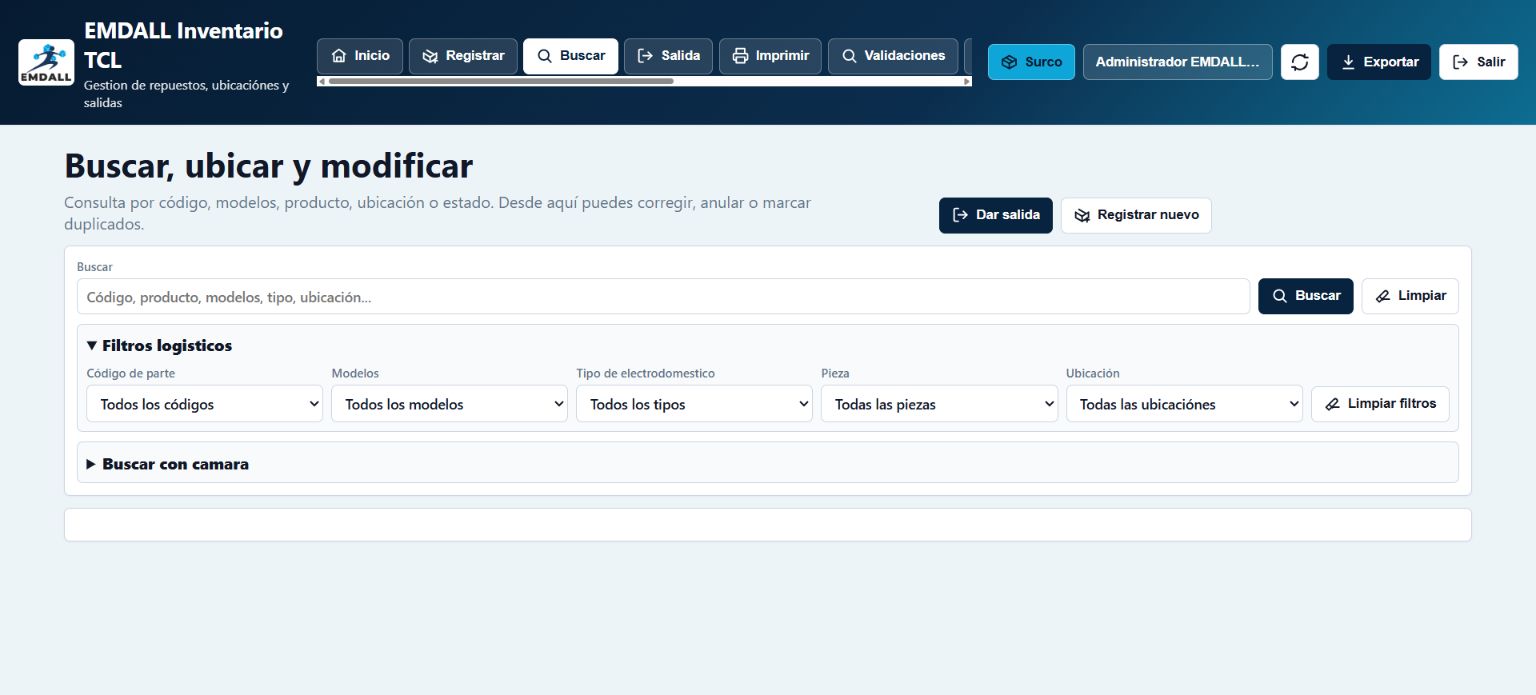Open the Modelos dropdown
The image size is (1536, 695).
point(449,404)
